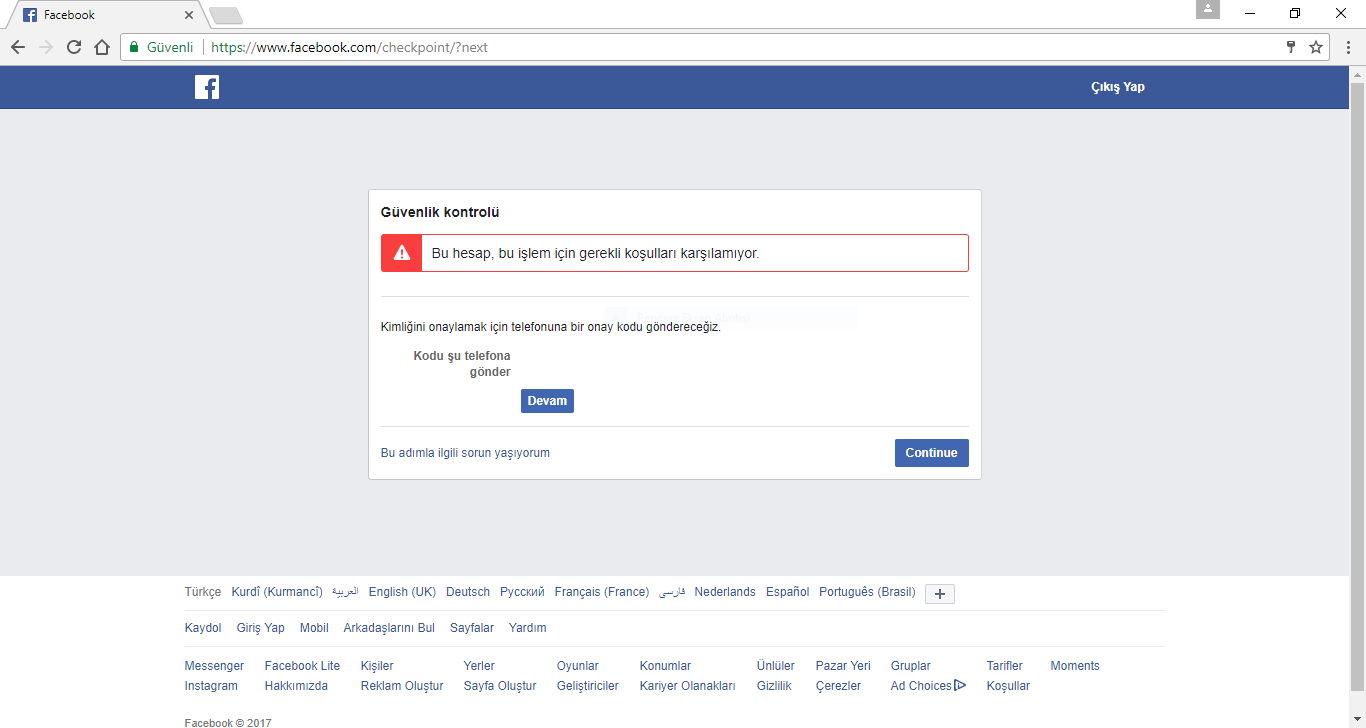The width and height of the screenshot is (1366, 728).
Task: Open the Geliştiriciler link
Action: tap(588, 686)
